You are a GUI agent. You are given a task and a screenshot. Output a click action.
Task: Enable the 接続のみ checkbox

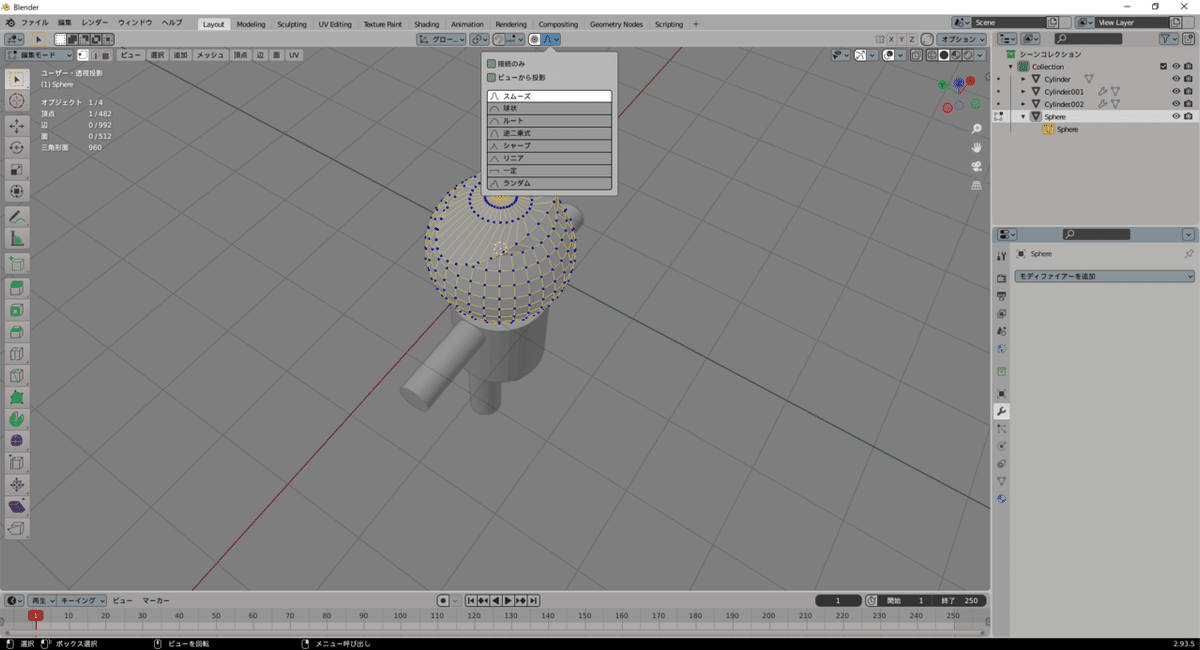pos(491,63)
